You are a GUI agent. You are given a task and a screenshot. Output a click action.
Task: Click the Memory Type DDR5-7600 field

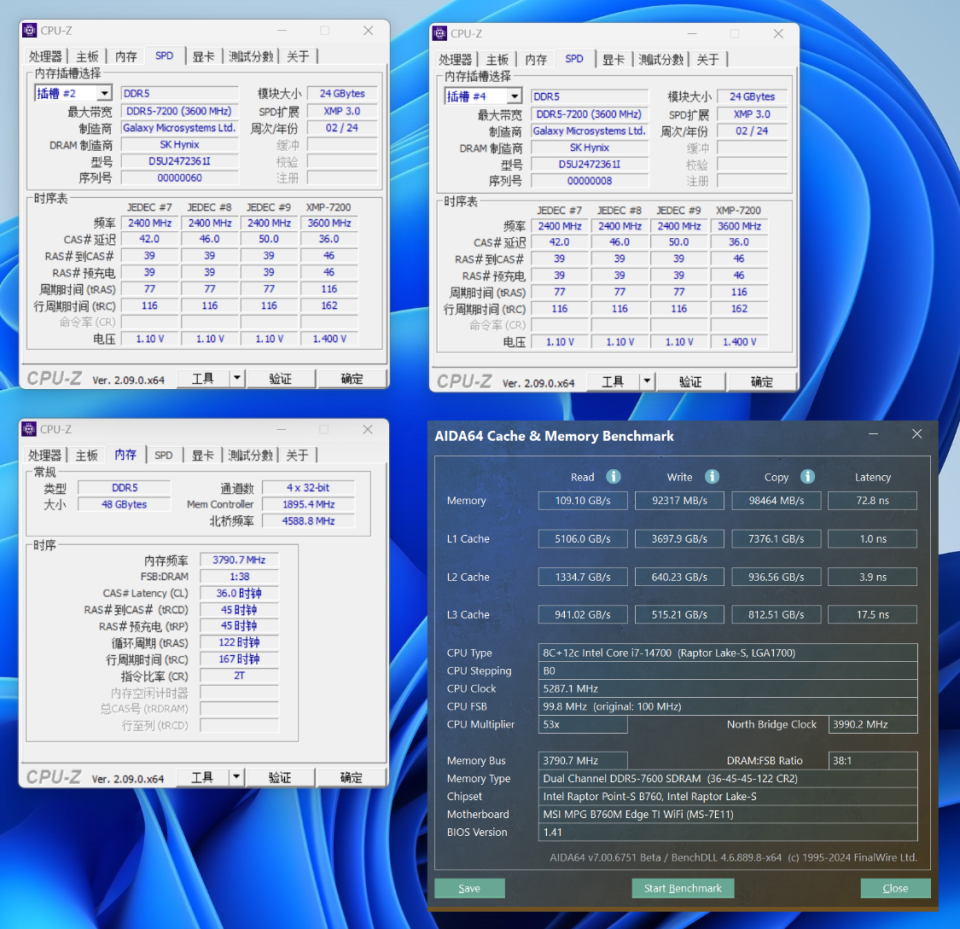pyautogui.click(x=728, y=778)
